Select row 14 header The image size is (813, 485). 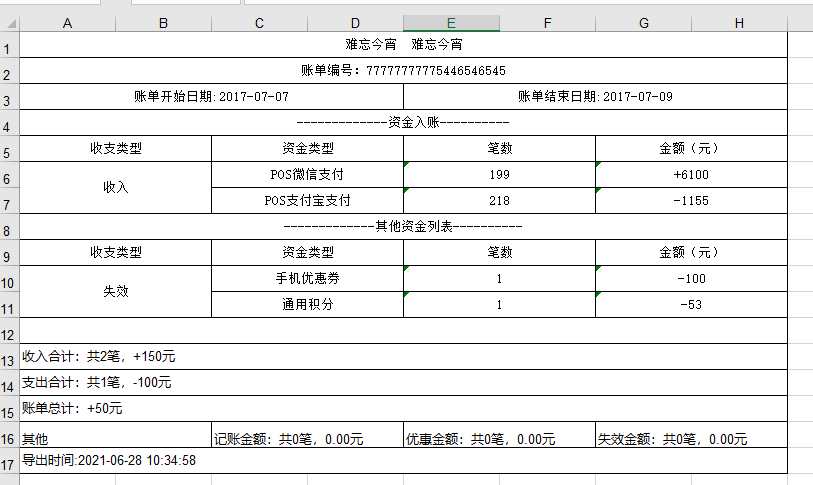point(9,382)
